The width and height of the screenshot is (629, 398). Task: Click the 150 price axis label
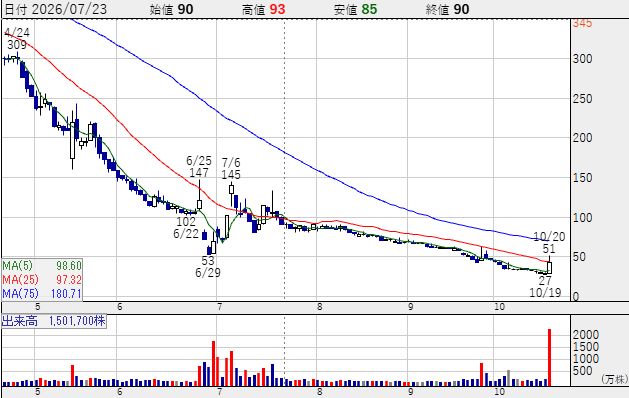click(x=582, y=178)
